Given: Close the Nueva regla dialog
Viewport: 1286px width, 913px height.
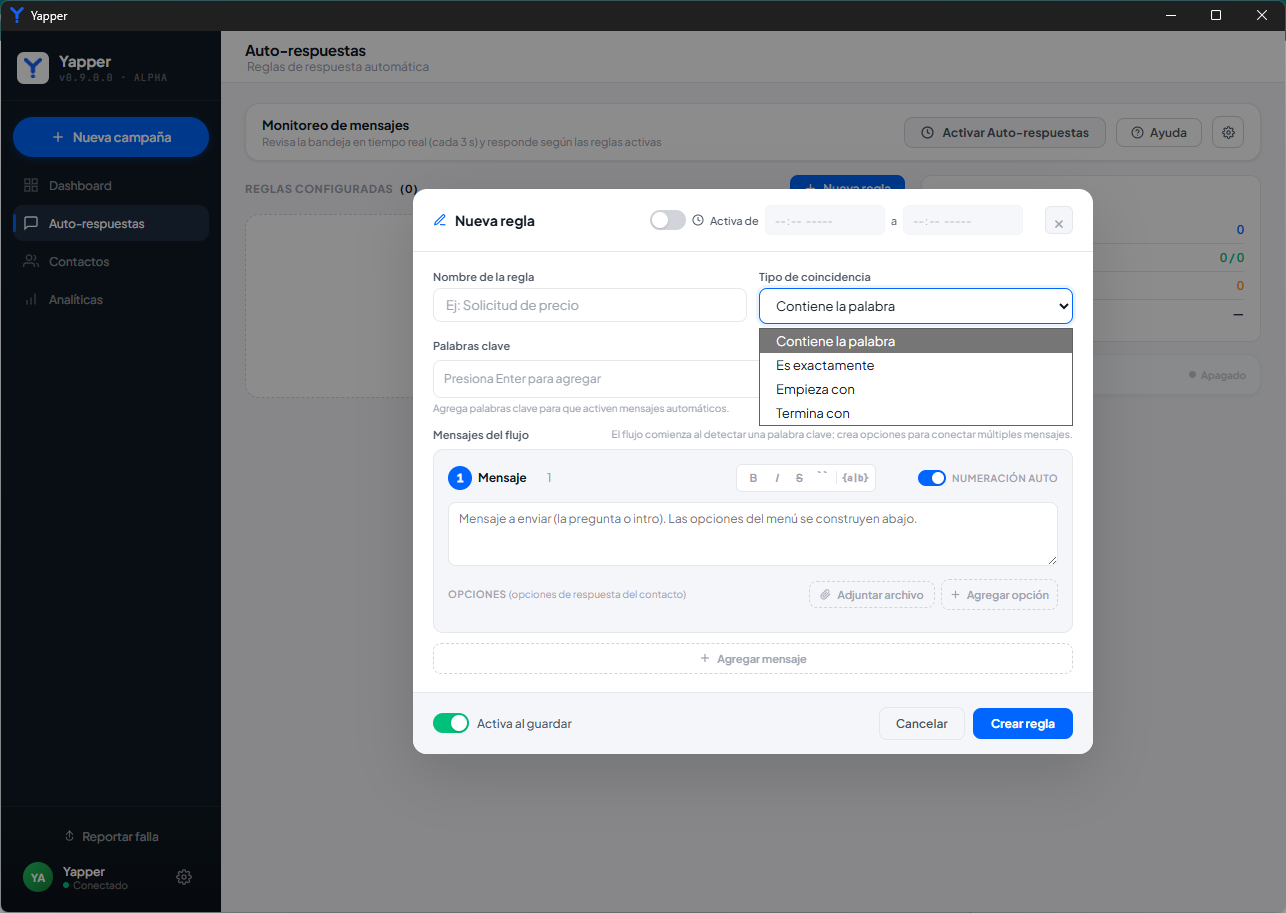Looking at the screenshot, I should [x=1059, y=221].
